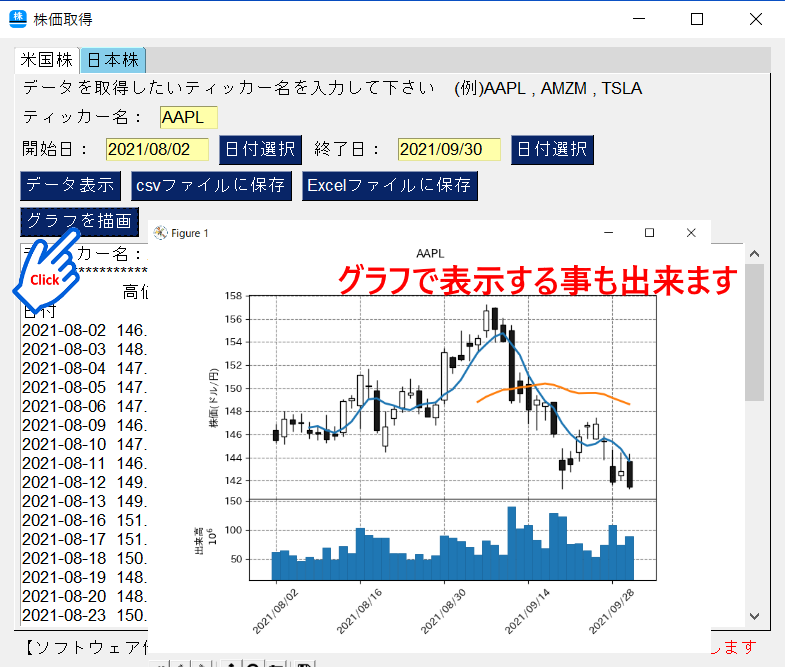Maximize the Figure 1 window

pos(650,233)
